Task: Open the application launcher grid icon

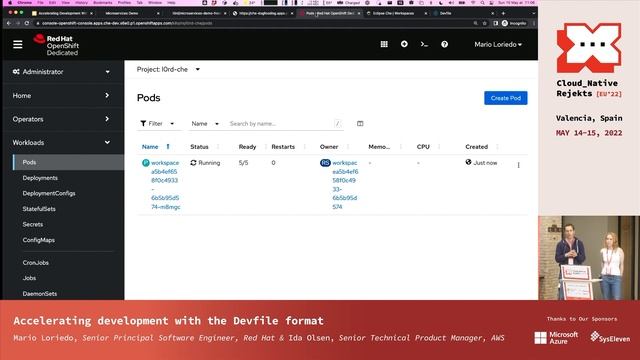Action: (x=384, y=44)
